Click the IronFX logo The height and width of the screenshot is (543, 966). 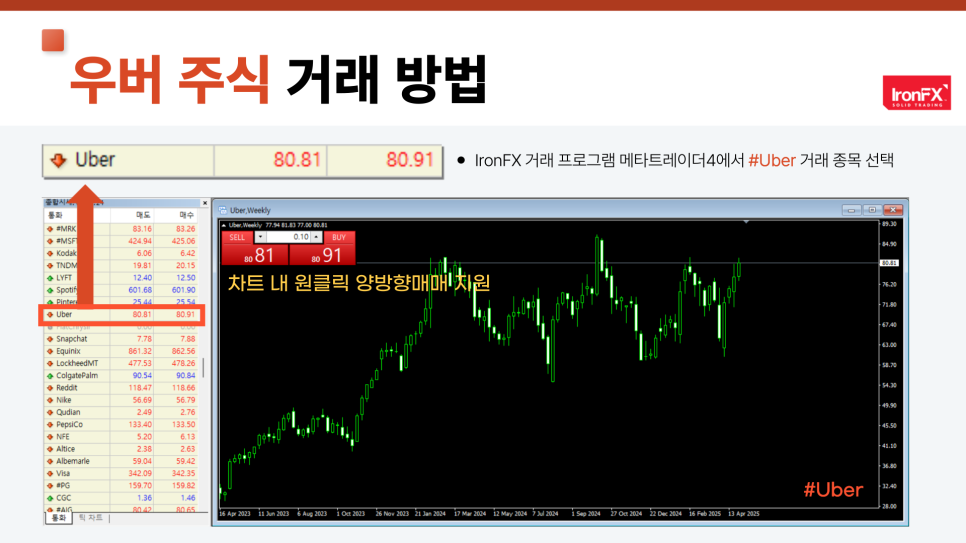point(917,93)
